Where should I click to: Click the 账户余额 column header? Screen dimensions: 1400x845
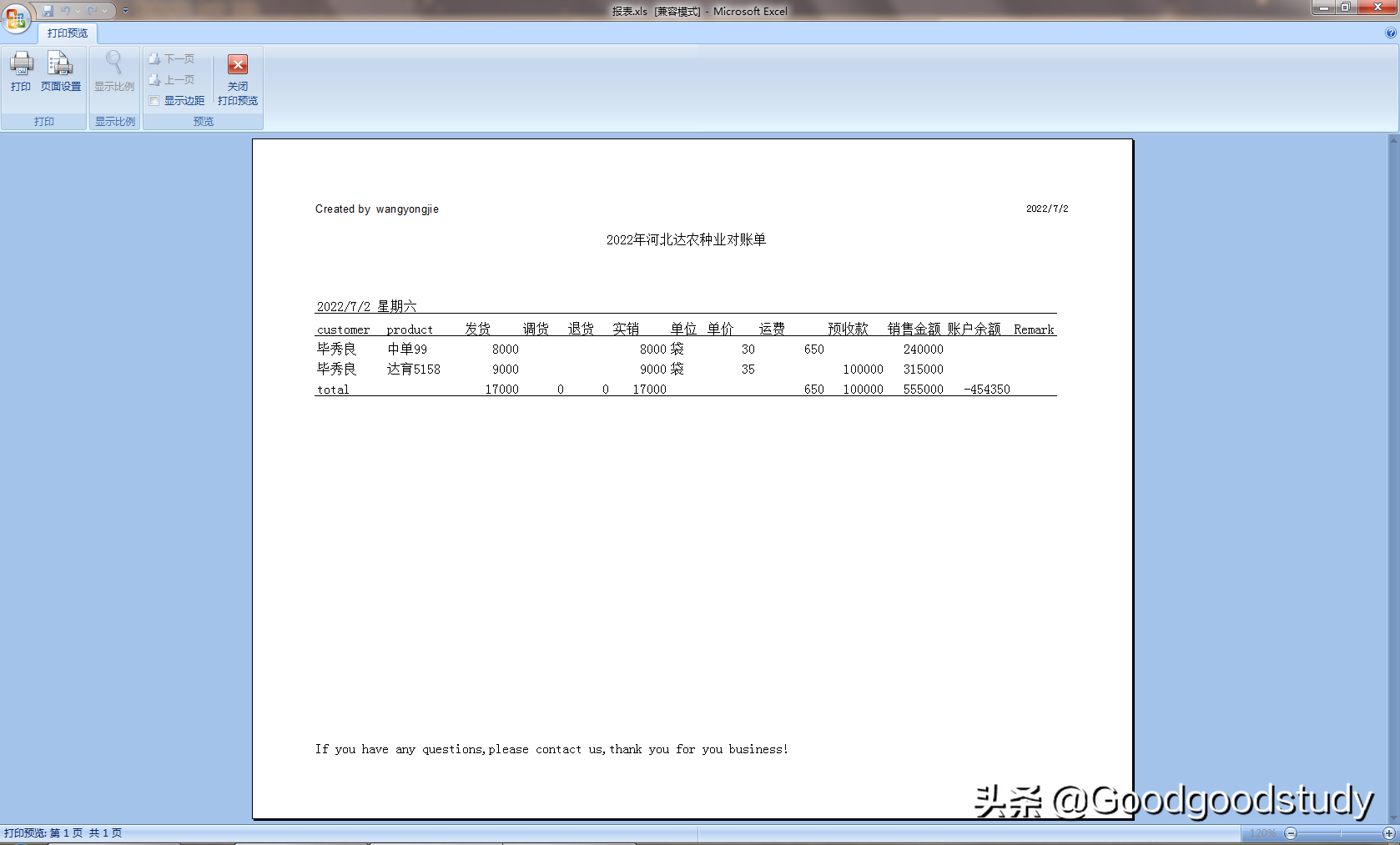coord(974,329)
